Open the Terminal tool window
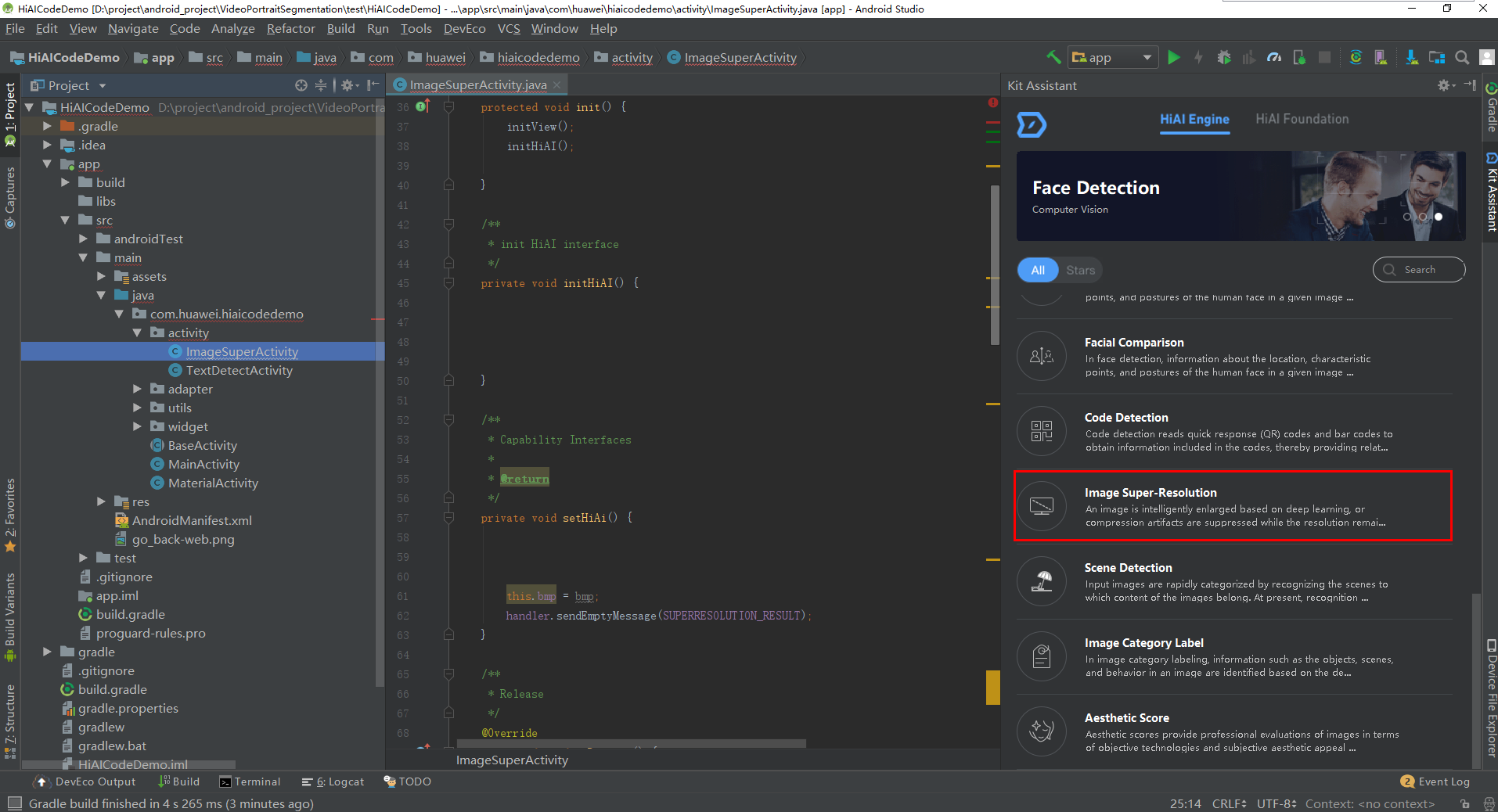Image resolution: width=1498 pixels, height=812 pixels. click(250, 781)
